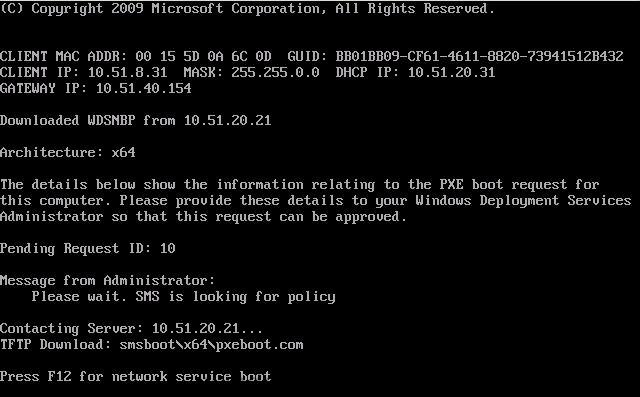Viewport: 640px width, 397px height.
Task: Click the Pending Request ID: 10 line
Action: (x=88, y=248)
